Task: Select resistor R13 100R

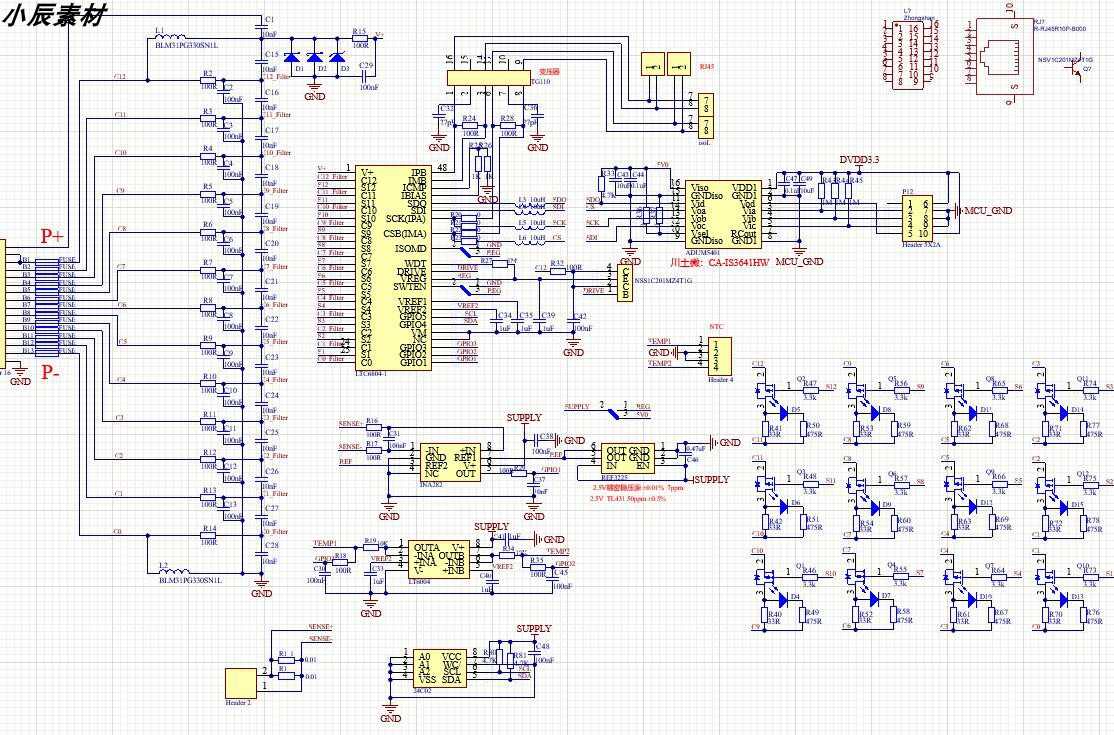Action: pos(208,497)
